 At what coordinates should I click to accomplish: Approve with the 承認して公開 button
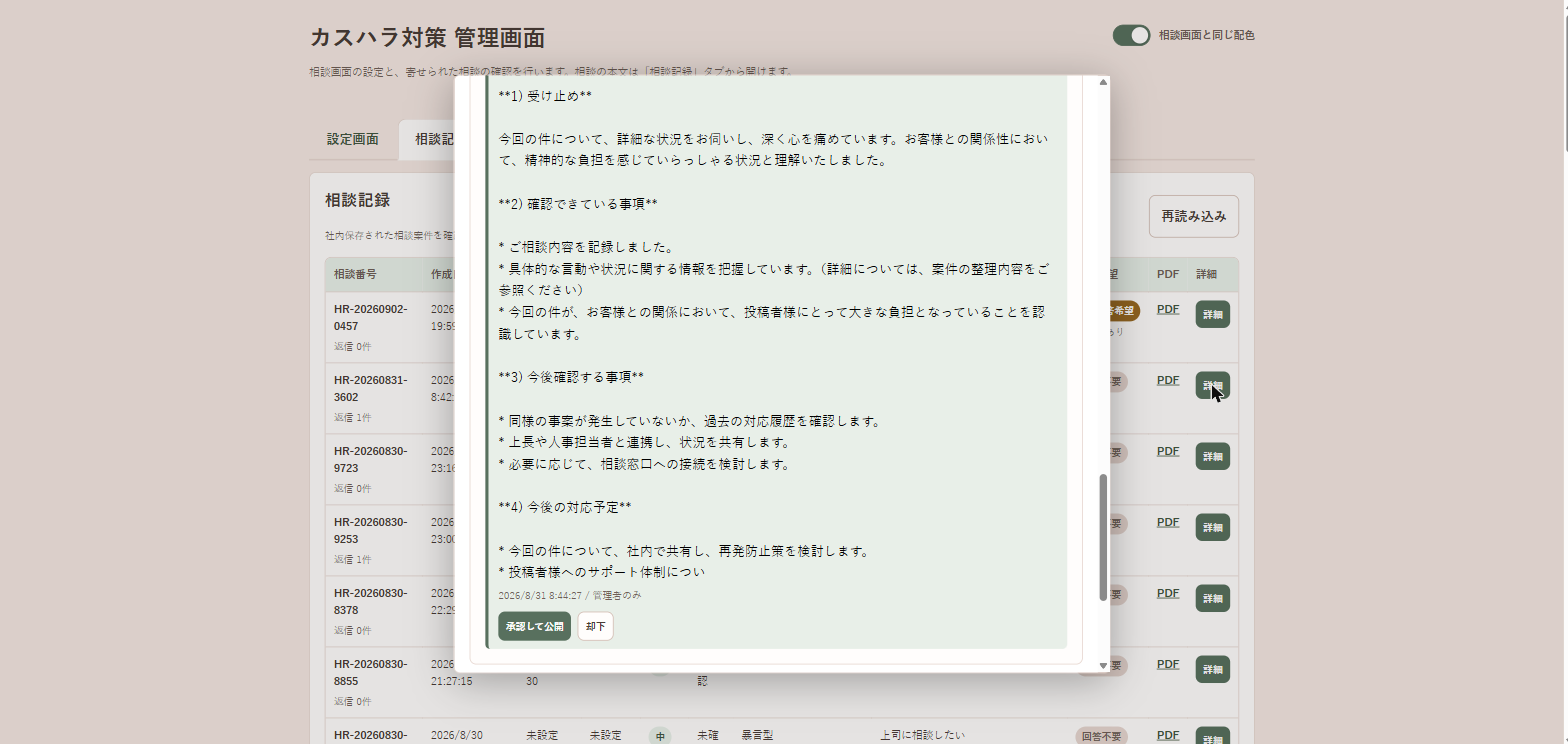[534, 626]
